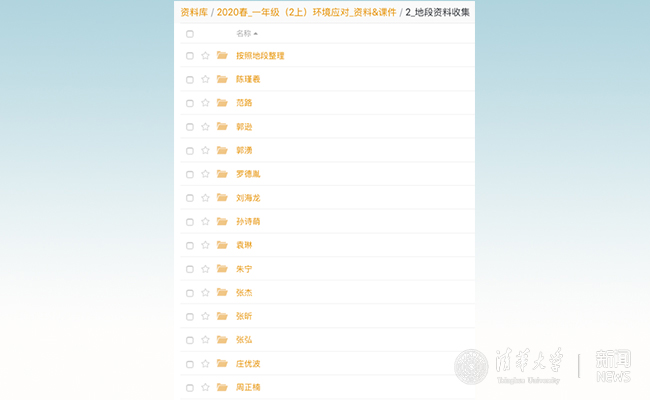Click the star icon beside 罗德胤
Image resolution: width=650 pixels, height=400 pixels.
pyautogui.click(x=205, y=174)
